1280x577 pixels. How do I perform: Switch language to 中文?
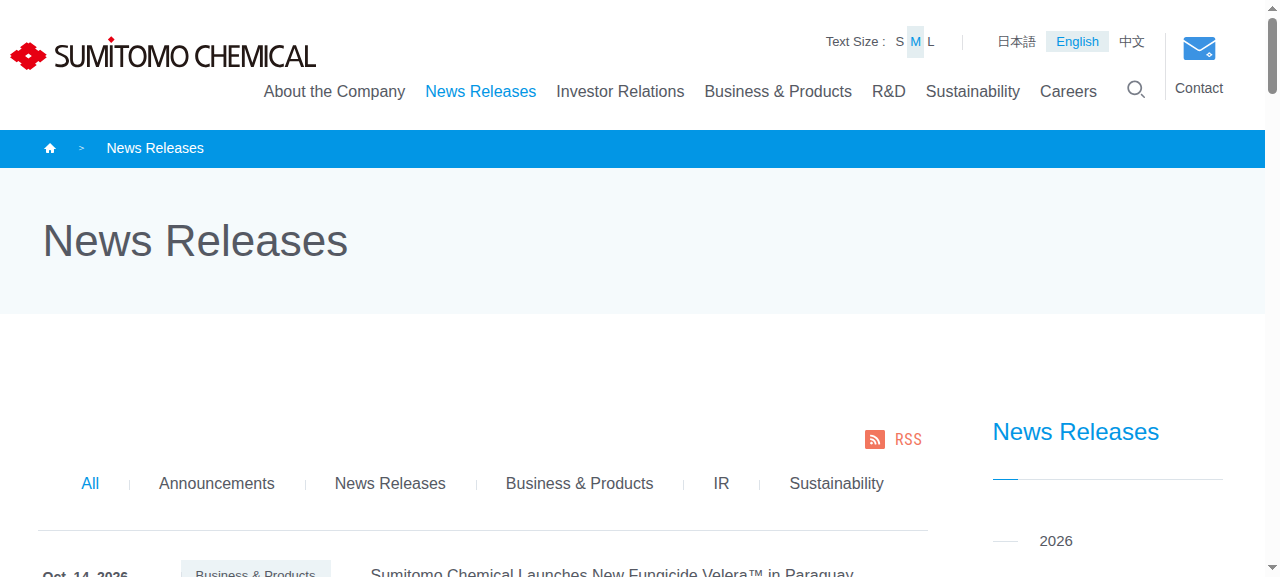1132,42
